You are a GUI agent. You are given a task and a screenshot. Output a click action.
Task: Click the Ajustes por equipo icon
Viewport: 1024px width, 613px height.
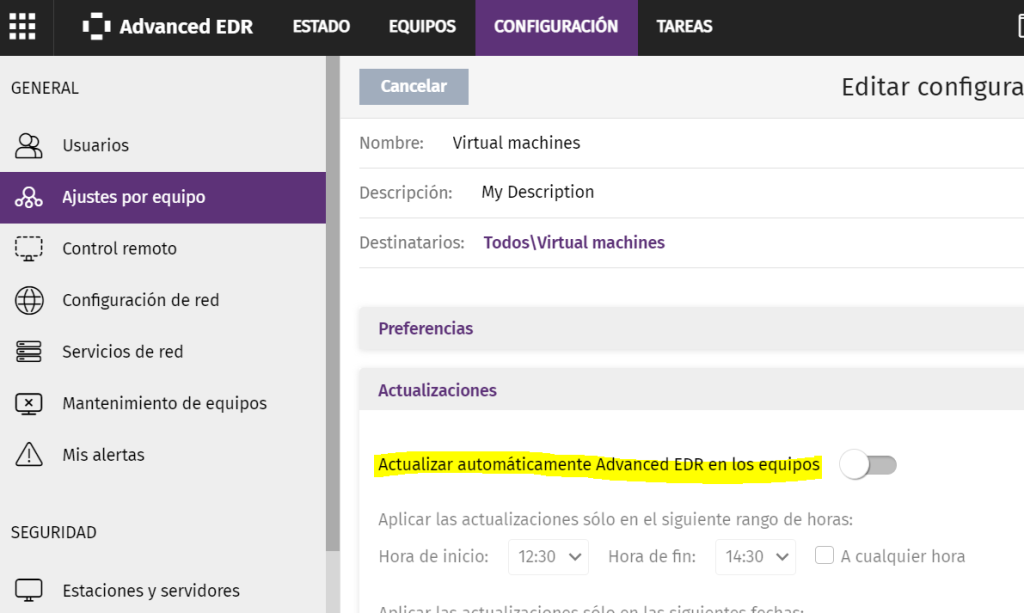coord(29,197)
